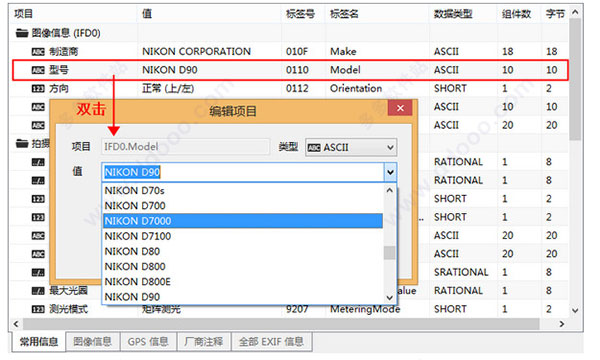Click the folder icon of 图像信息 (IFD0)
Image resolution: width=600 pixels, height=360 pixels.
click(22, 33)
